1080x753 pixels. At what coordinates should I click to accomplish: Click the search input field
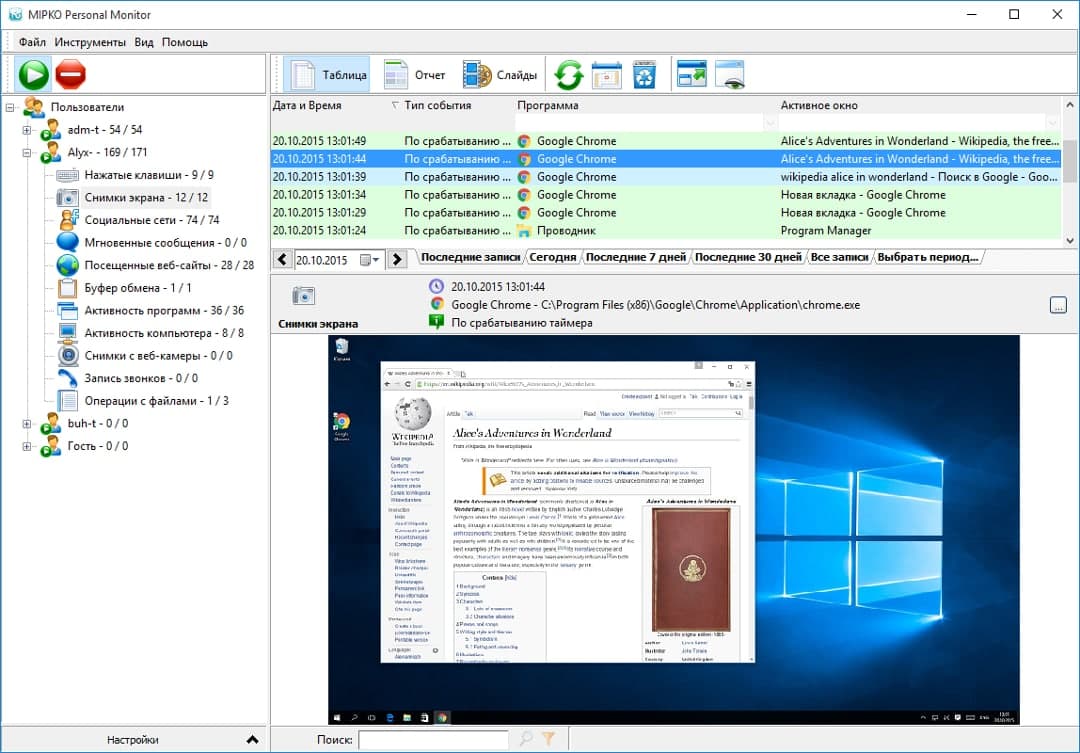[x=433, y=740]
